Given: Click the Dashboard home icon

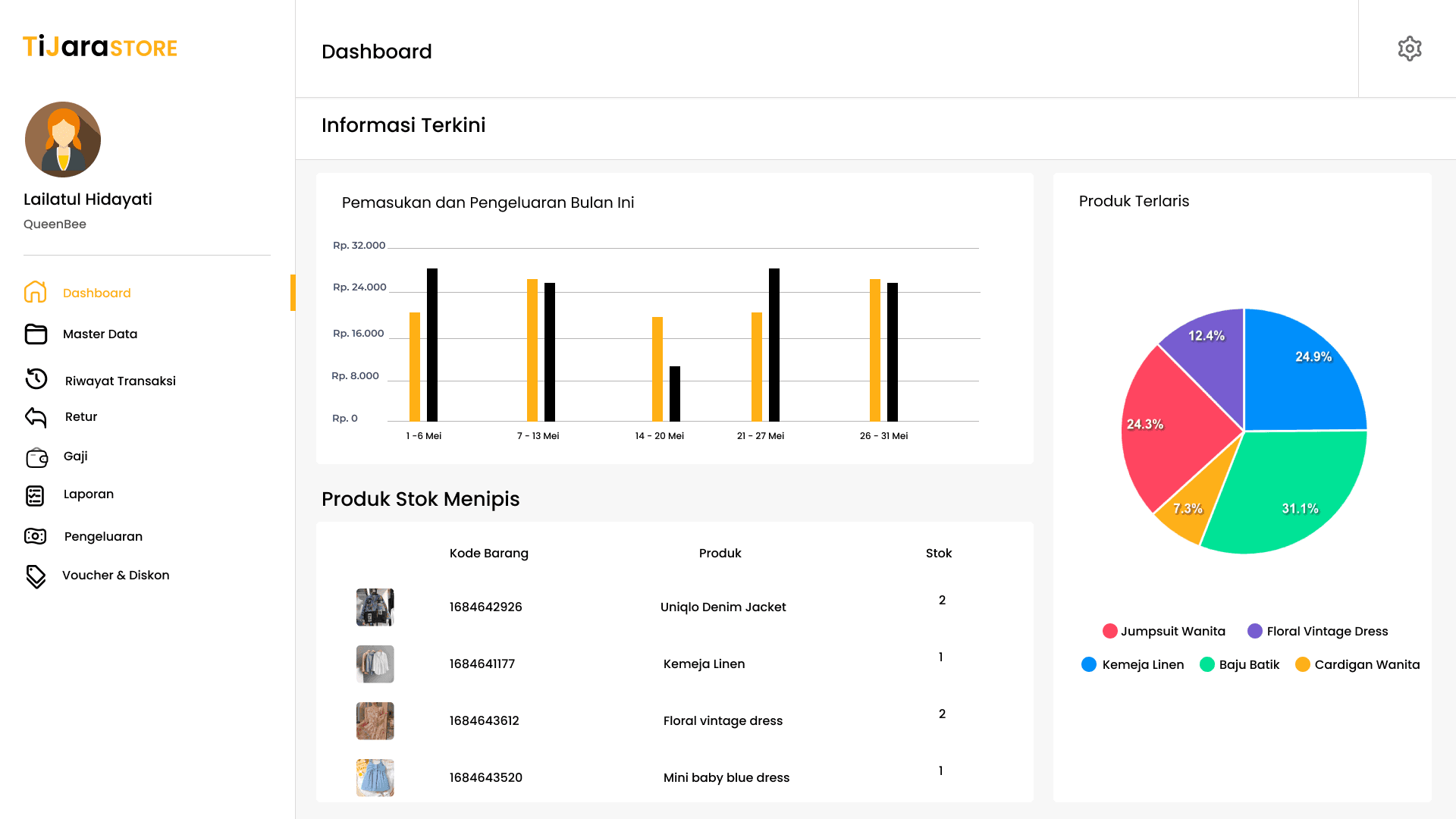Looking at the screenshot, I should [36, 292].
